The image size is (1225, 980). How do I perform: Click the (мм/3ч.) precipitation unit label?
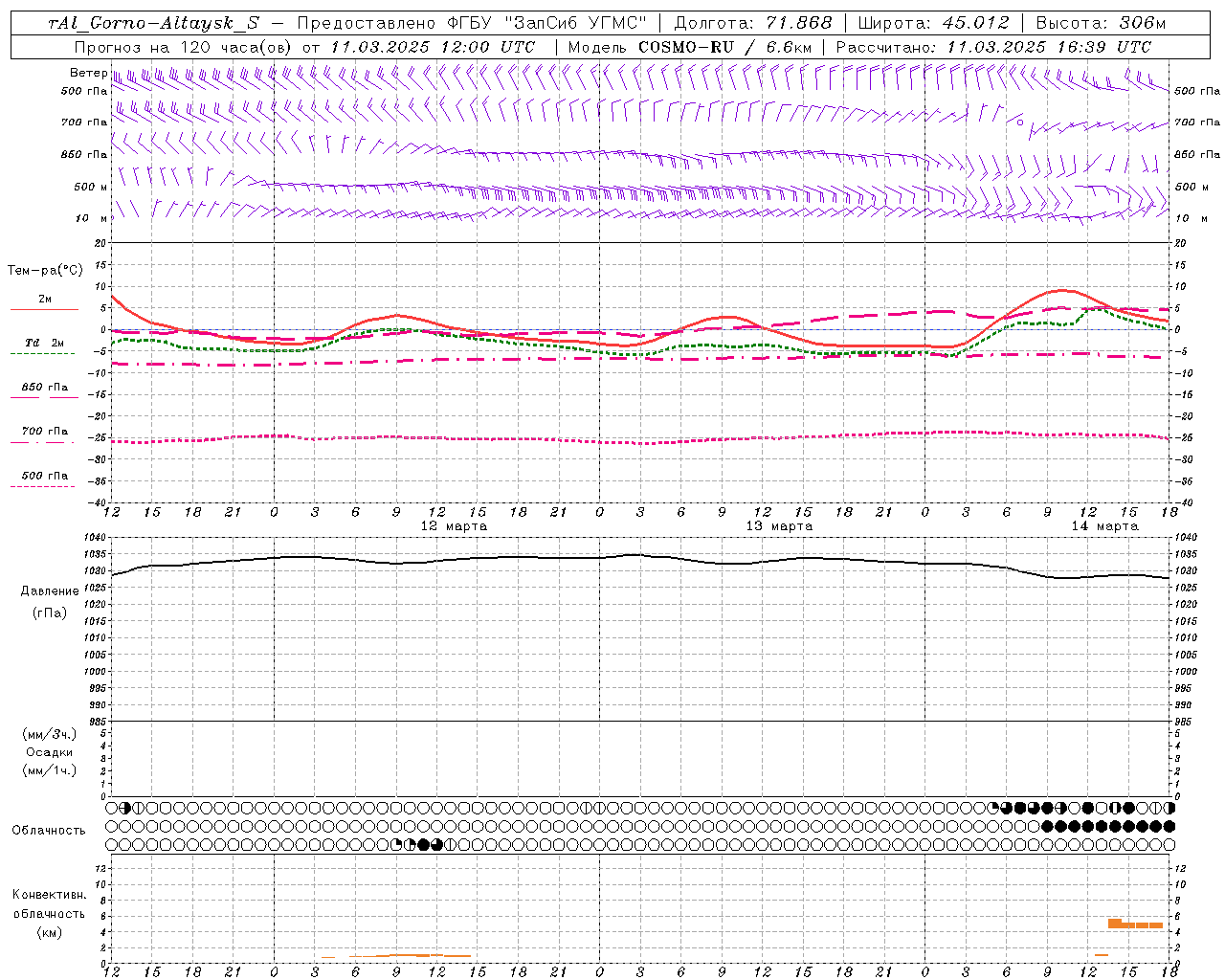tap(50, 734)
